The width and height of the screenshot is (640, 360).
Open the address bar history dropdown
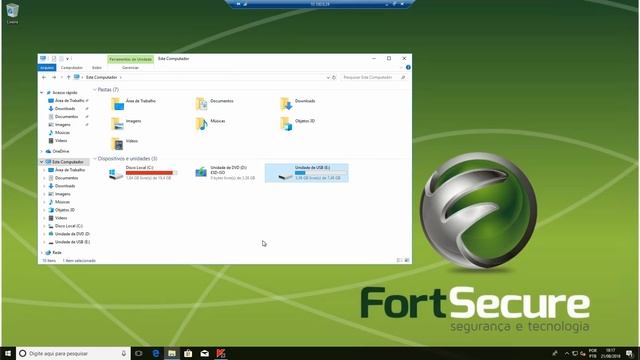point(328,77)
